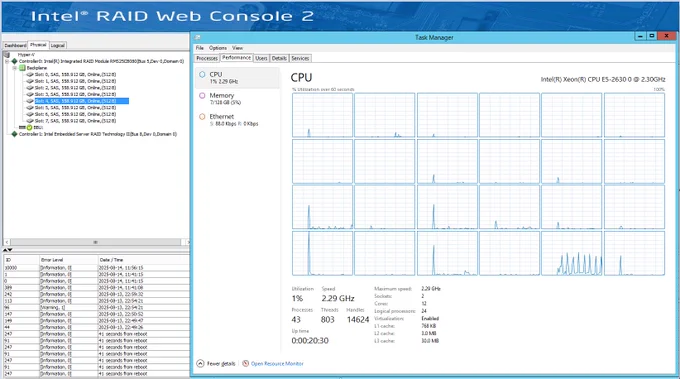
Task: Select Slot 0 SAS drive row
Action: (x=75, y=75)
